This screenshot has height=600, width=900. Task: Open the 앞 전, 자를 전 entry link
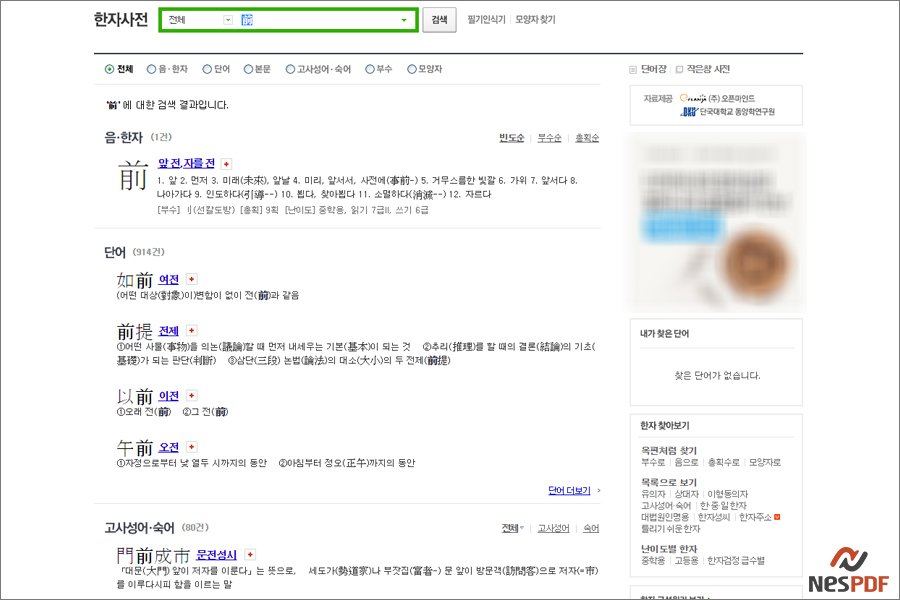coord(186,164)
